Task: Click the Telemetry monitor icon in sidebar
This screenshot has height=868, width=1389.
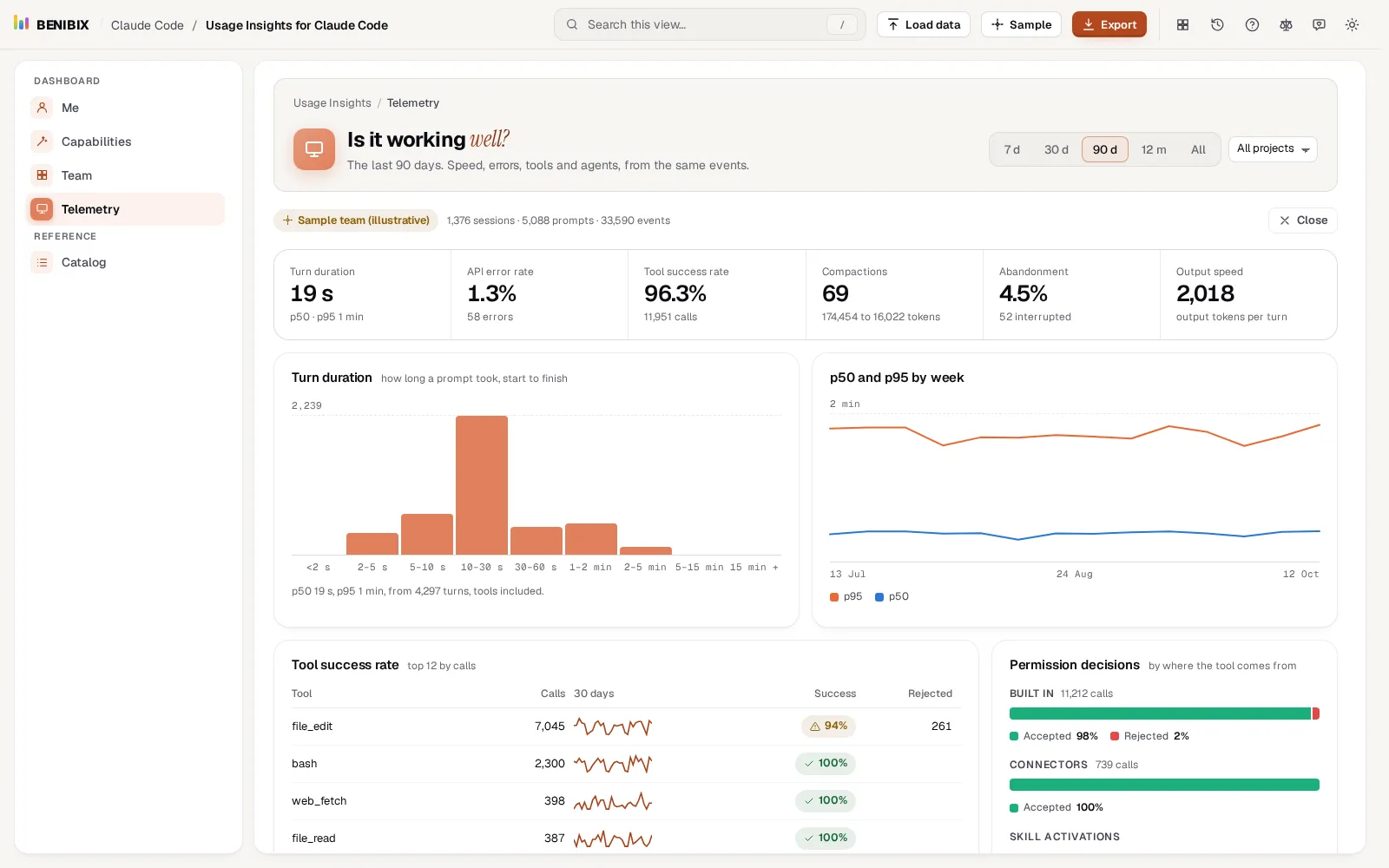Action: [x=42, y=209]
